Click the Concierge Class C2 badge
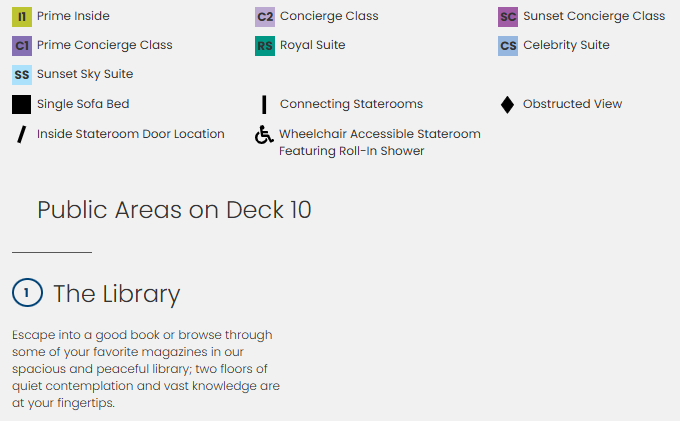Image resolution: width=680 pixels, height=421 pixels. [265, 16]
